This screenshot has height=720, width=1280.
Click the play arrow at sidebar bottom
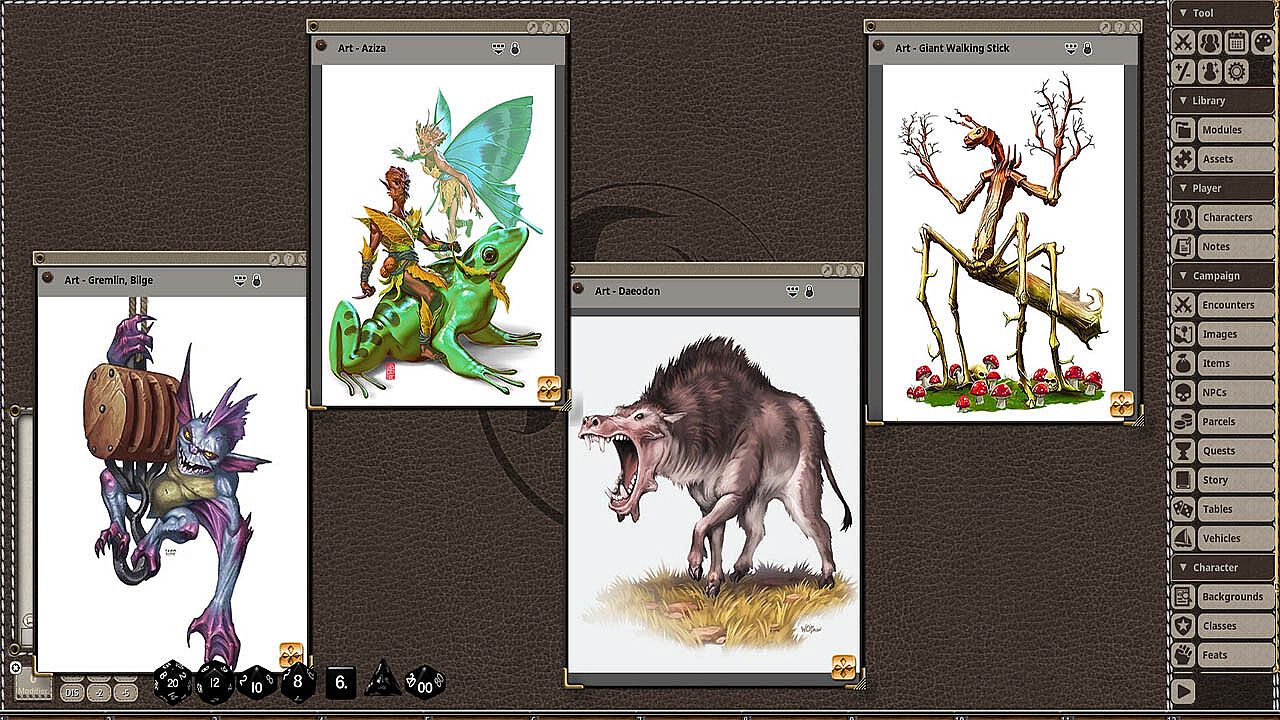point(1183,691)
